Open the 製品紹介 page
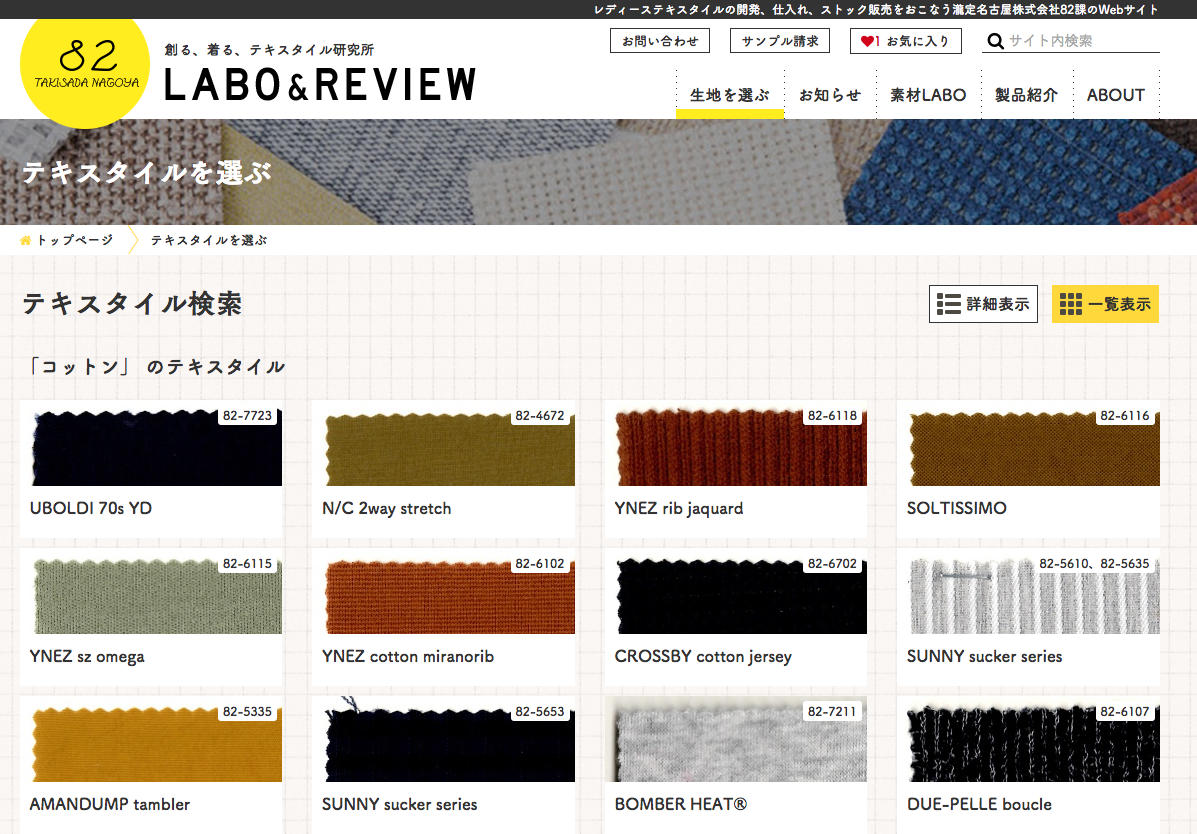 pyautogui.click(x=1026, y=95)
